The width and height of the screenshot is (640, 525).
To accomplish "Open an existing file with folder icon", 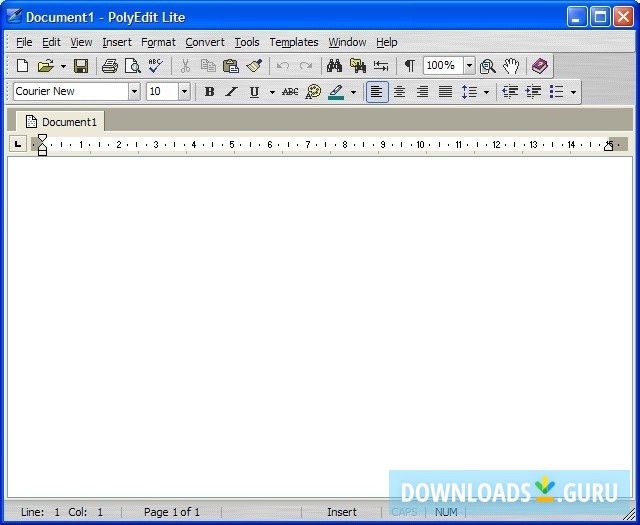I will (46, 66).
